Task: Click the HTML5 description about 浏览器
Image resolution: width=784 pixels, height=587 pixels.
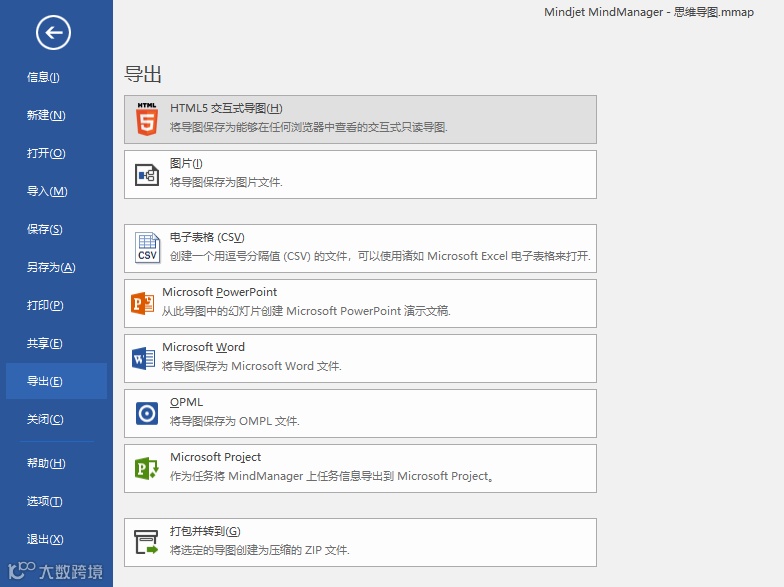Action: [308, 128]
